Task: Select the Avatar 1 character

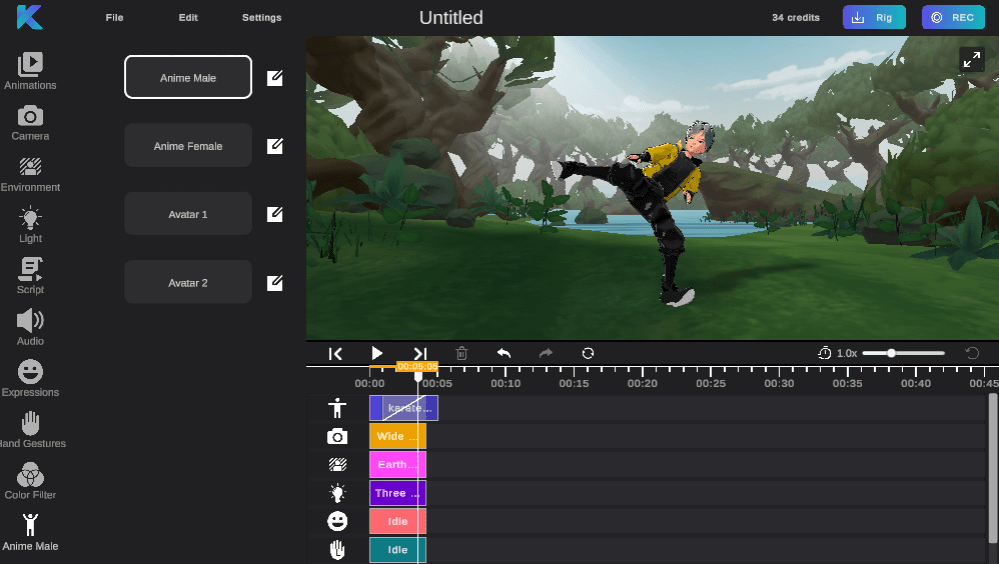Action: [x=188, y=214]
